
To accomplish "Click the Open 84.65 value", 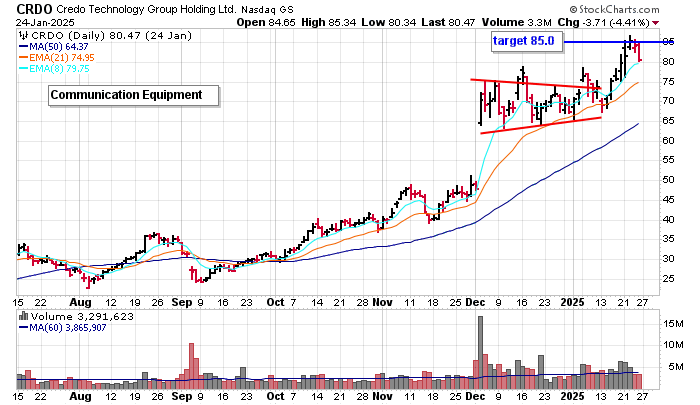I will (x=266, y=22).
